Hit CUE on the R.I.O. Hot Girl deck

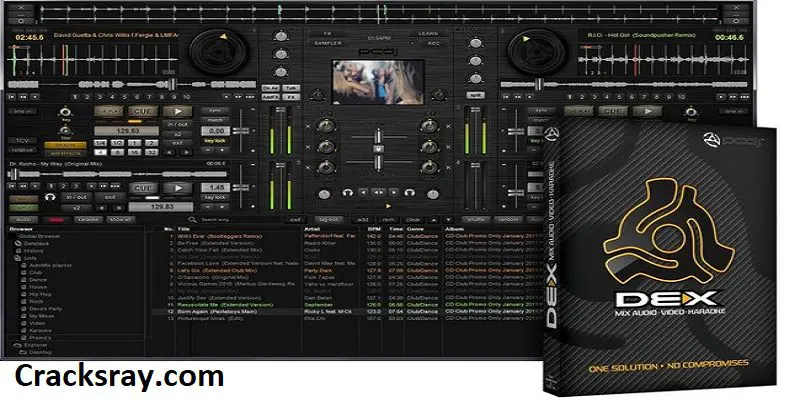pos(612,111)
